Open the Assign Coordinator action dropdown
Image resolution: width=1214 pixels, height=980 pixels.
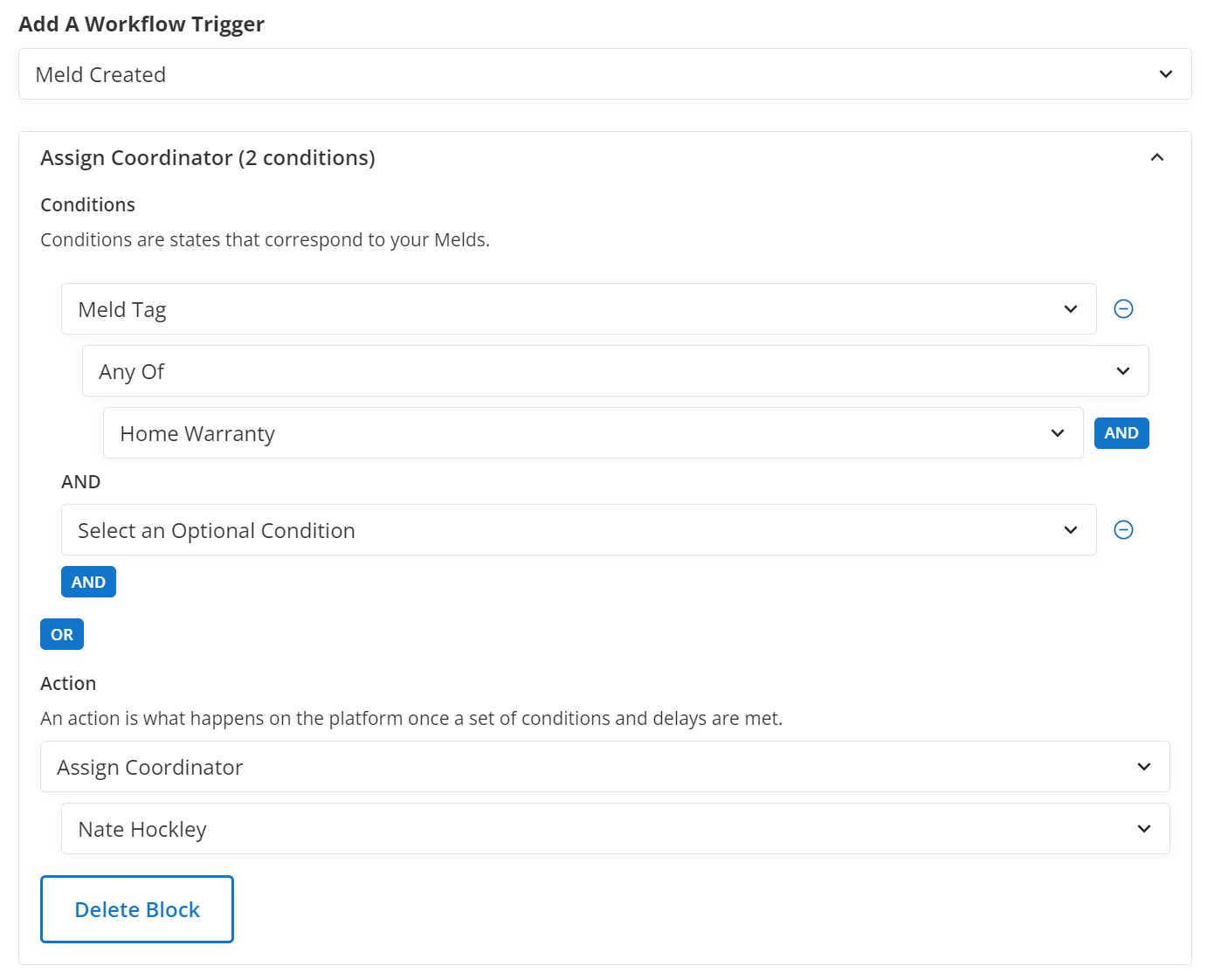point(604,767)
